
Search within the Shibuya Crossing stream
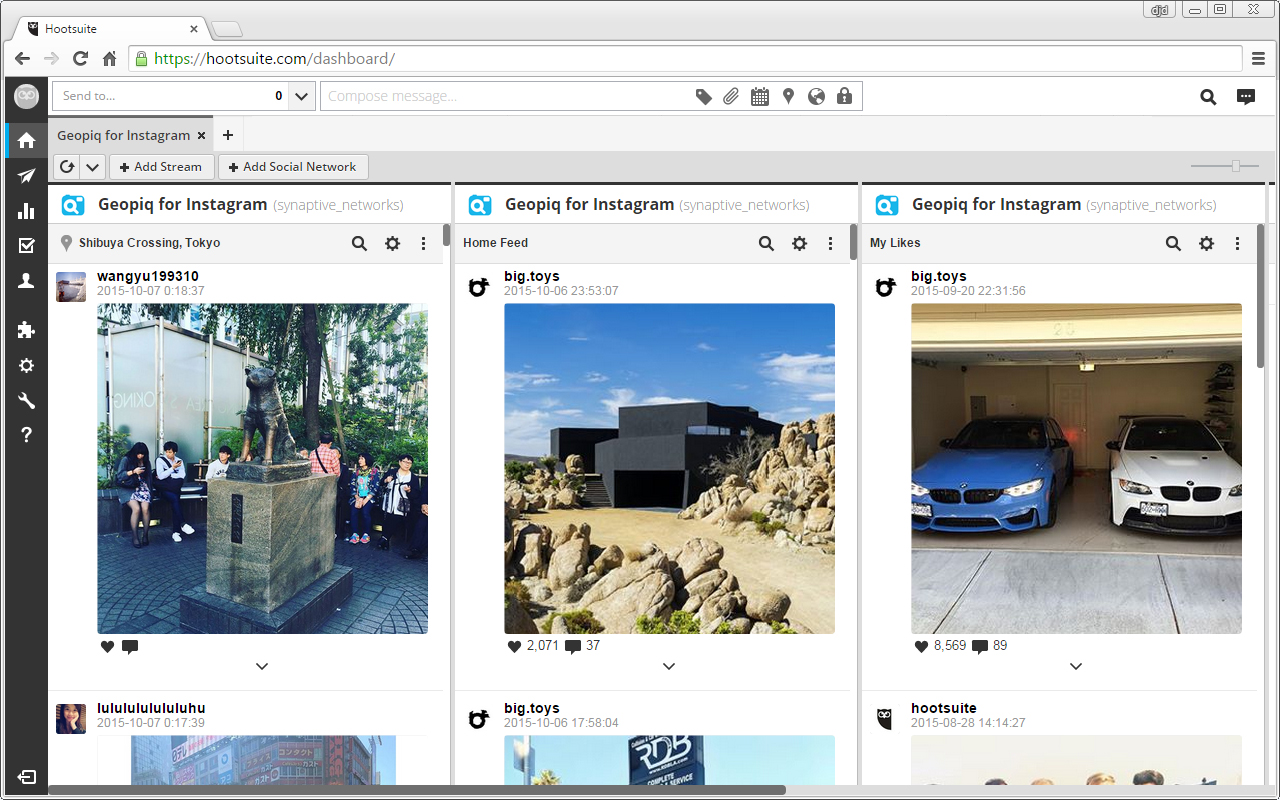coord(359,243)
